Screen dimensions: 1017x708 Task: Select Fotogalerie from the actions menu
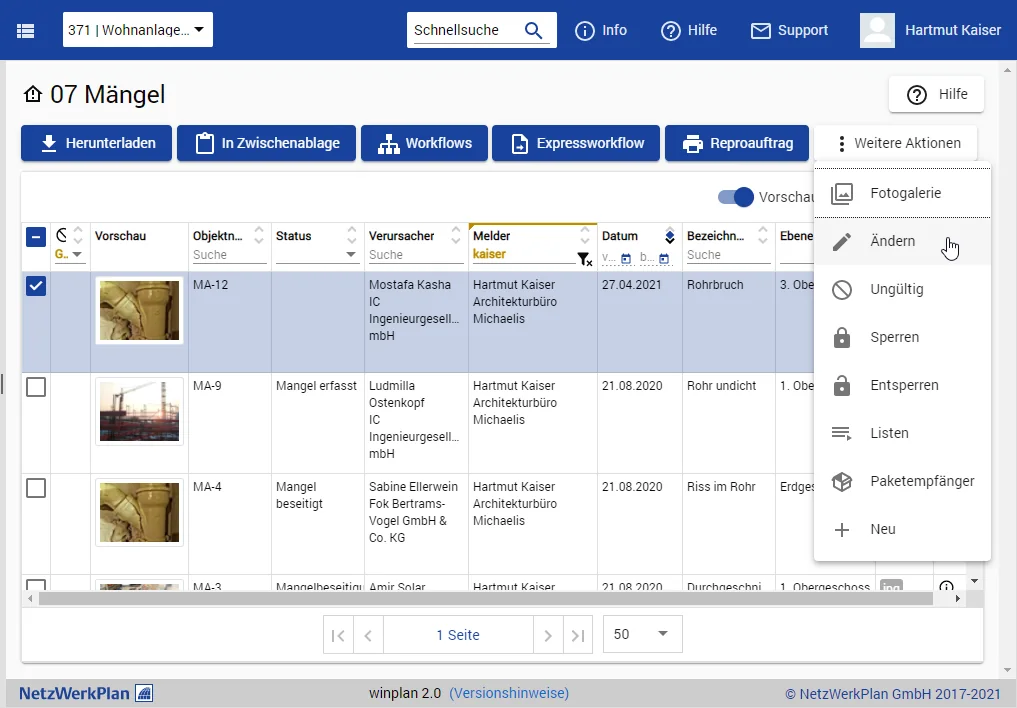(x=902, y=193)
